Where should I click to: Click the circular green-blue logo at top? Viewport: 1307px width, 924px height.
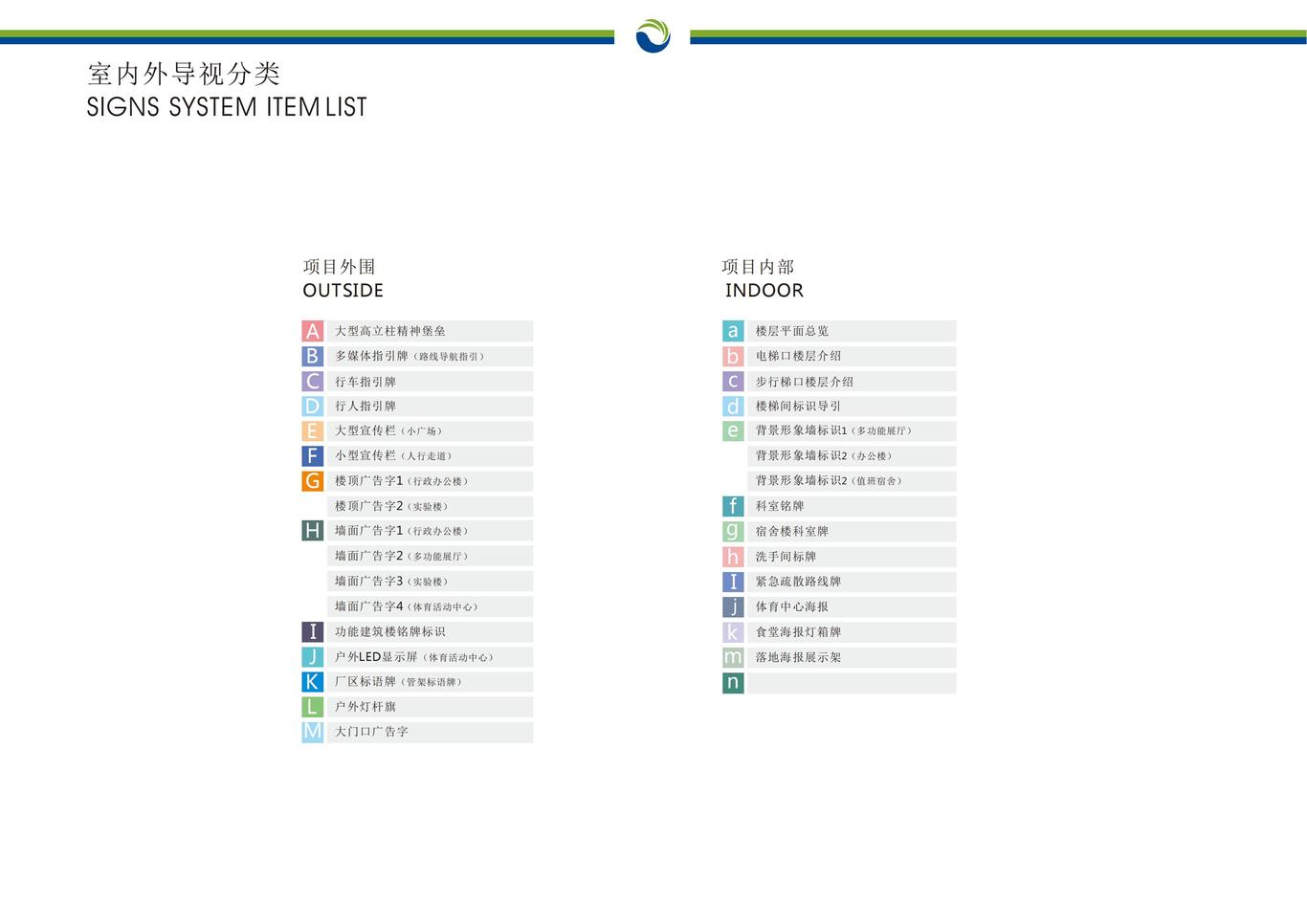(x=653, y=35)
